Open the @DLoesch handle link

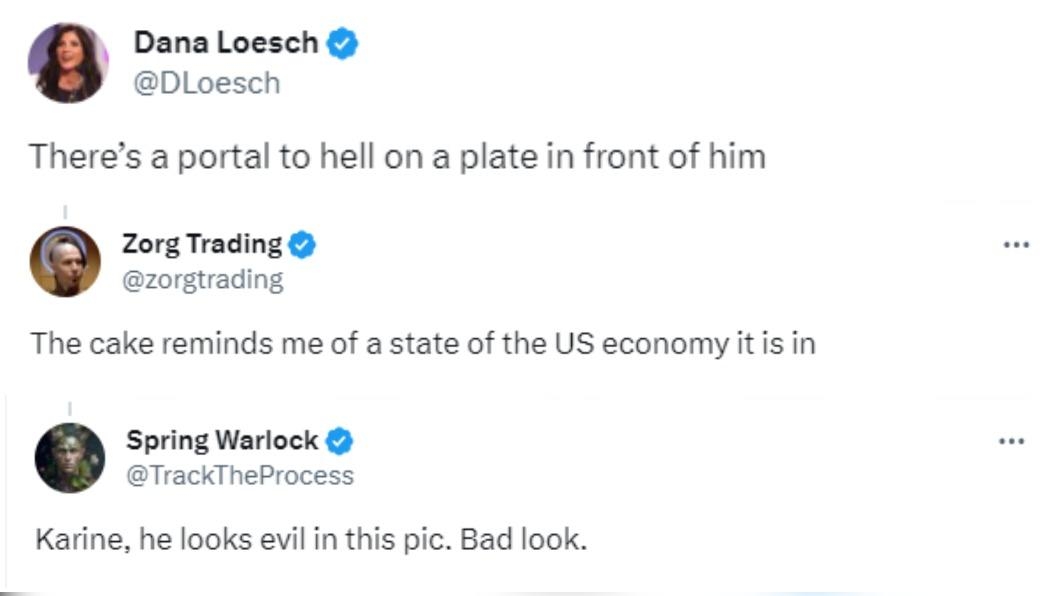click(x=207, y=83)
